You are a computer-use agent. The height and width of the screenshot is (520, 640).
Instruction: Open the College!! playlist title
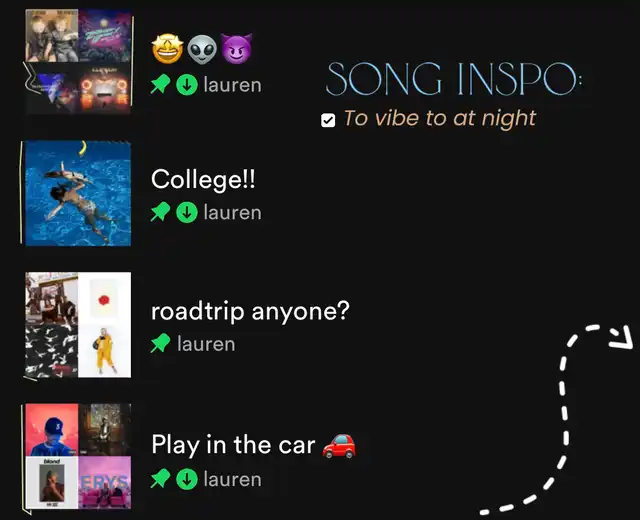(203, 179)
